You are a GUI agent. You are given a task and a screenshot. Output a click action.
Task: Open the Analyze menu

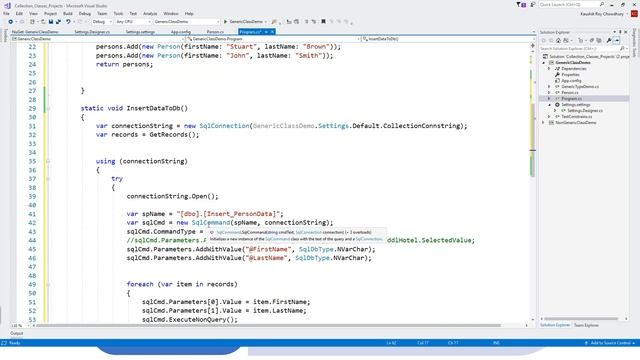coord(150,13)
